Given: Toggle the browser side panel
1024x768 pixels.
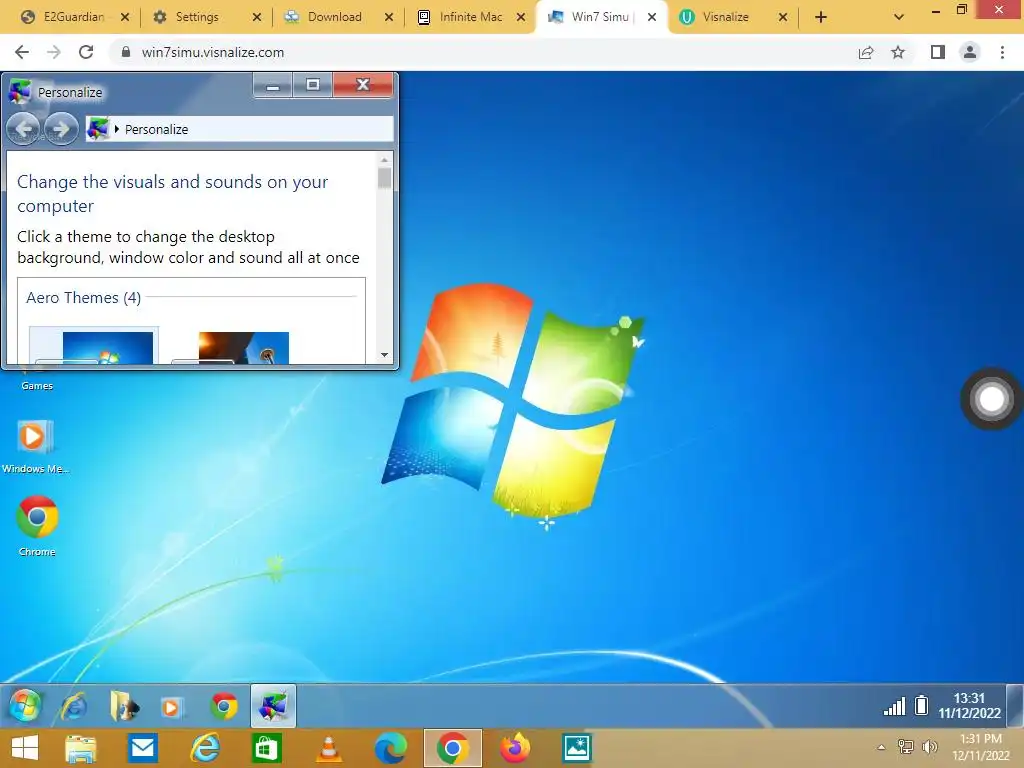Looking at the screenshot, I should (938, 52).
